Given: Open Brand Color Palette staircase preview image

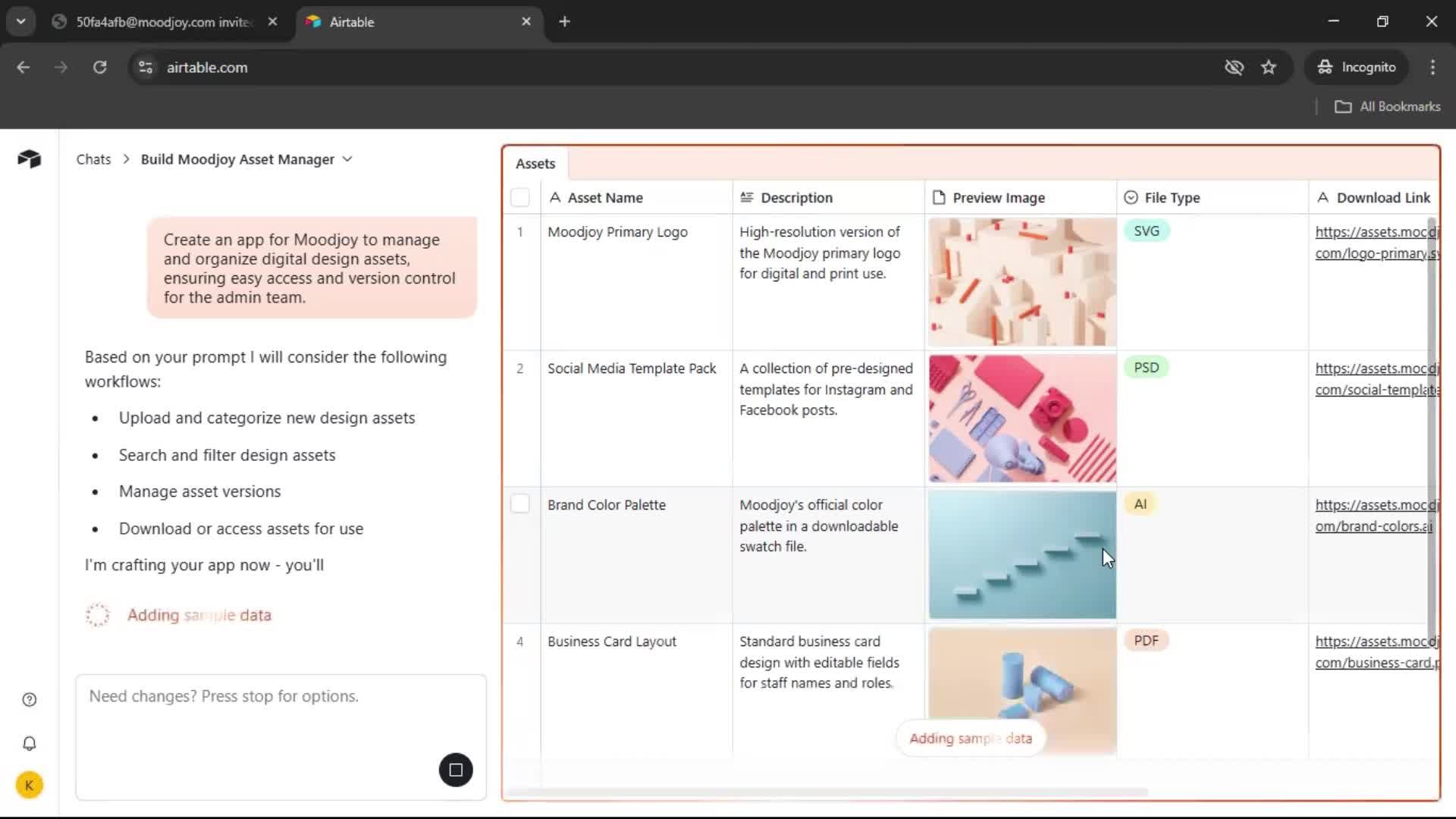Looking at the screenshot, I should click(1022, 555).
